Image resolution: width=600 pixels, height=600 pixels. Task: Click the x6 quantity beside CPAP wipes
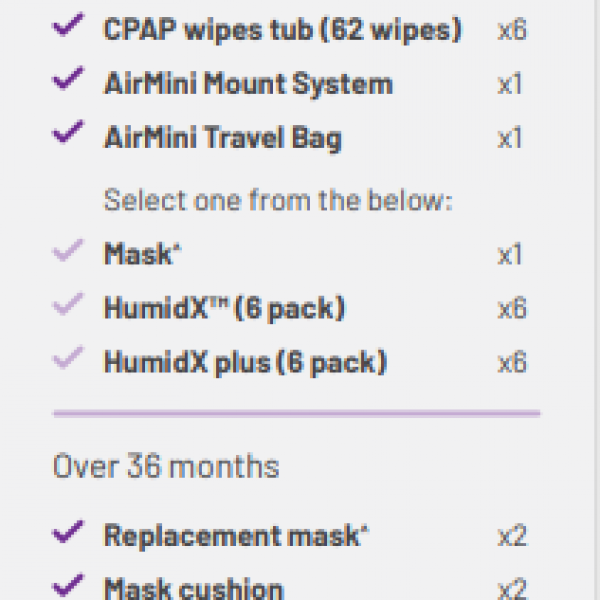(x=512, y=30)
